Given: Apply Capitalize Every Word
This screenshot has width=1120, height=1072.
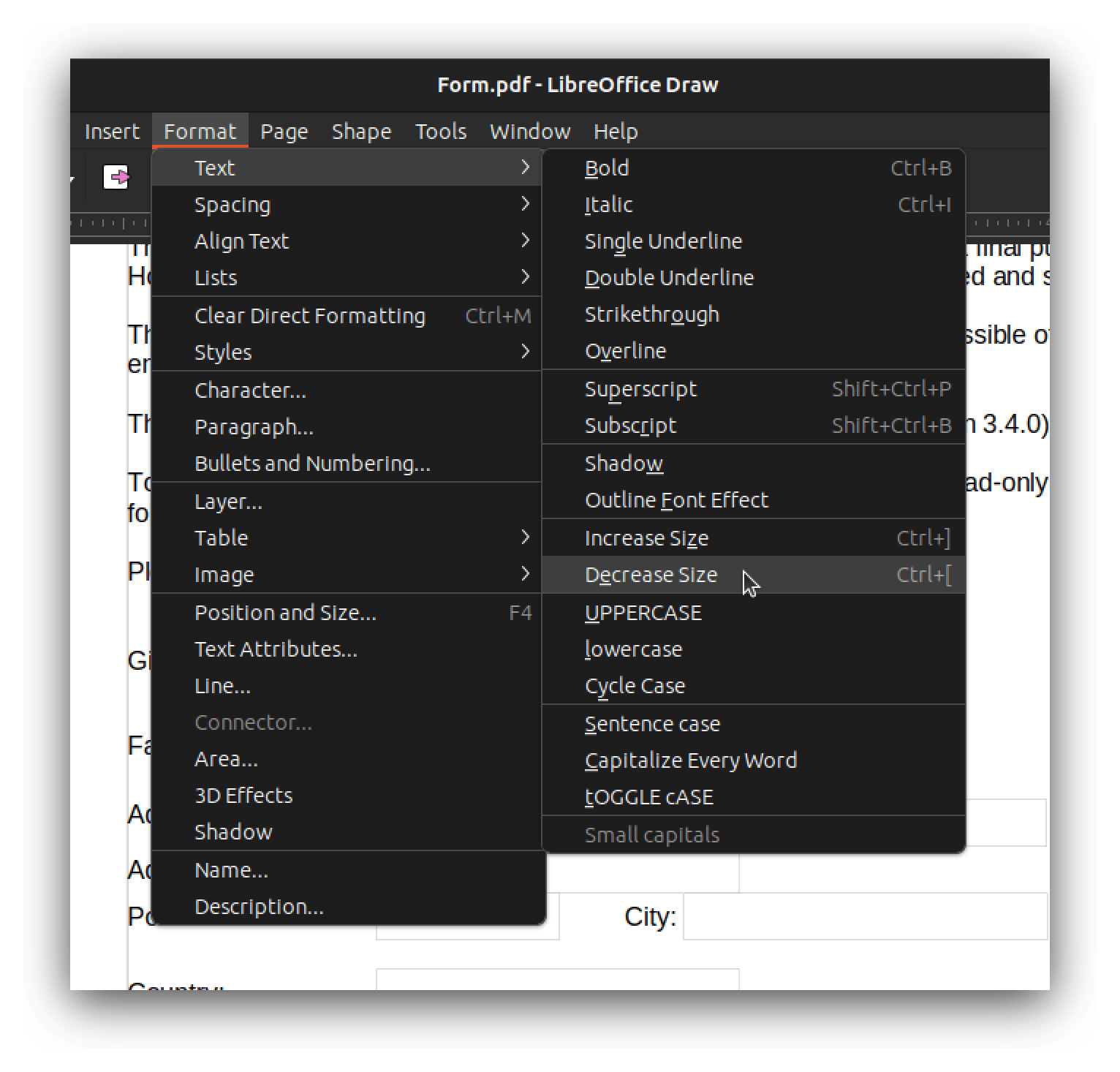Looking at the screenshot, I should tap(754, 760).
